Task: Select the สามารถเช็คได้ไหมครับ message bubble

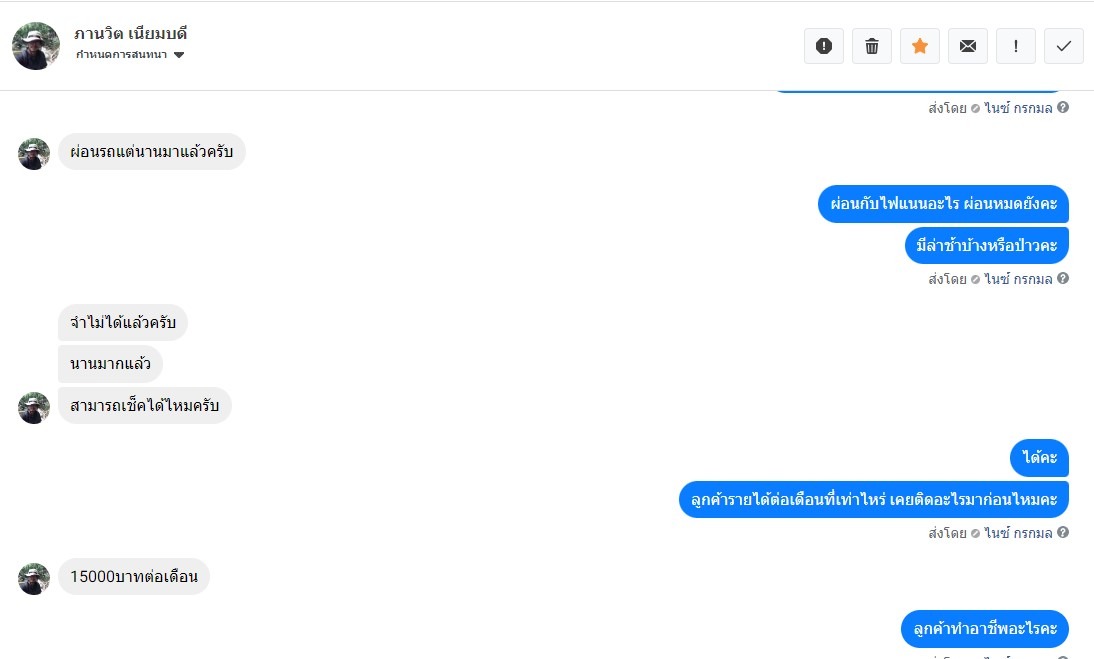Action: (x=145, y=406)
